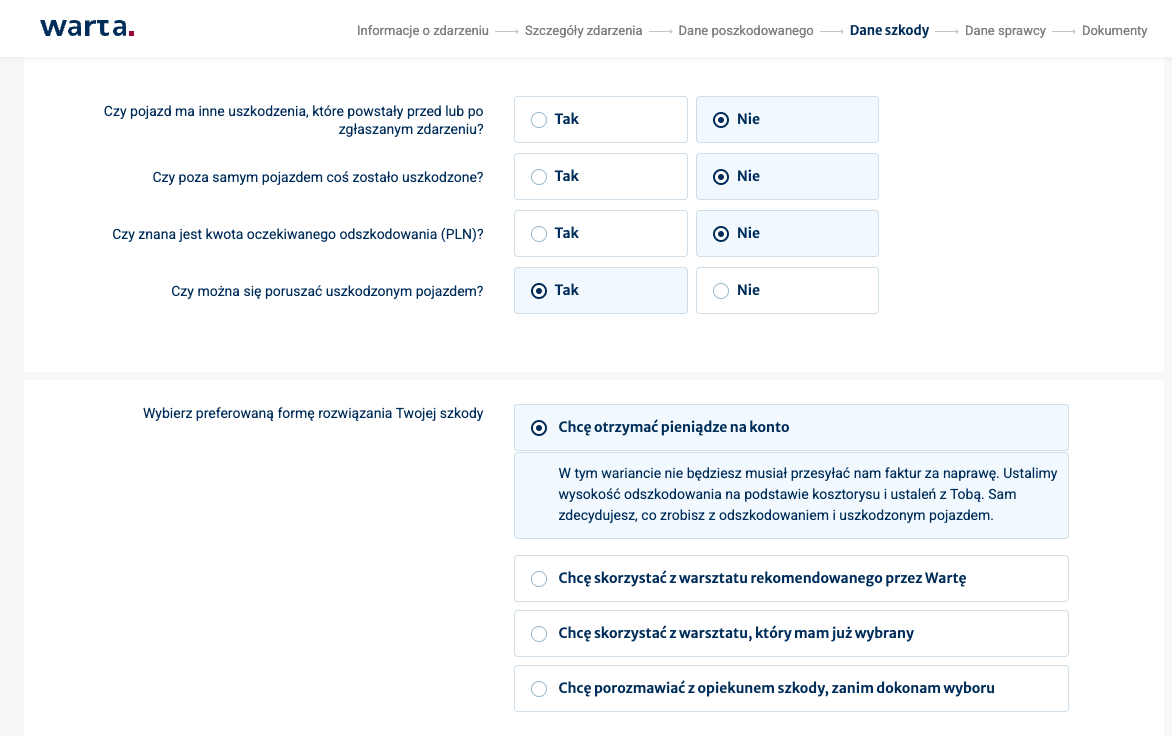
Task: Click the money transfer explanation text box
Action: point(791,495)
